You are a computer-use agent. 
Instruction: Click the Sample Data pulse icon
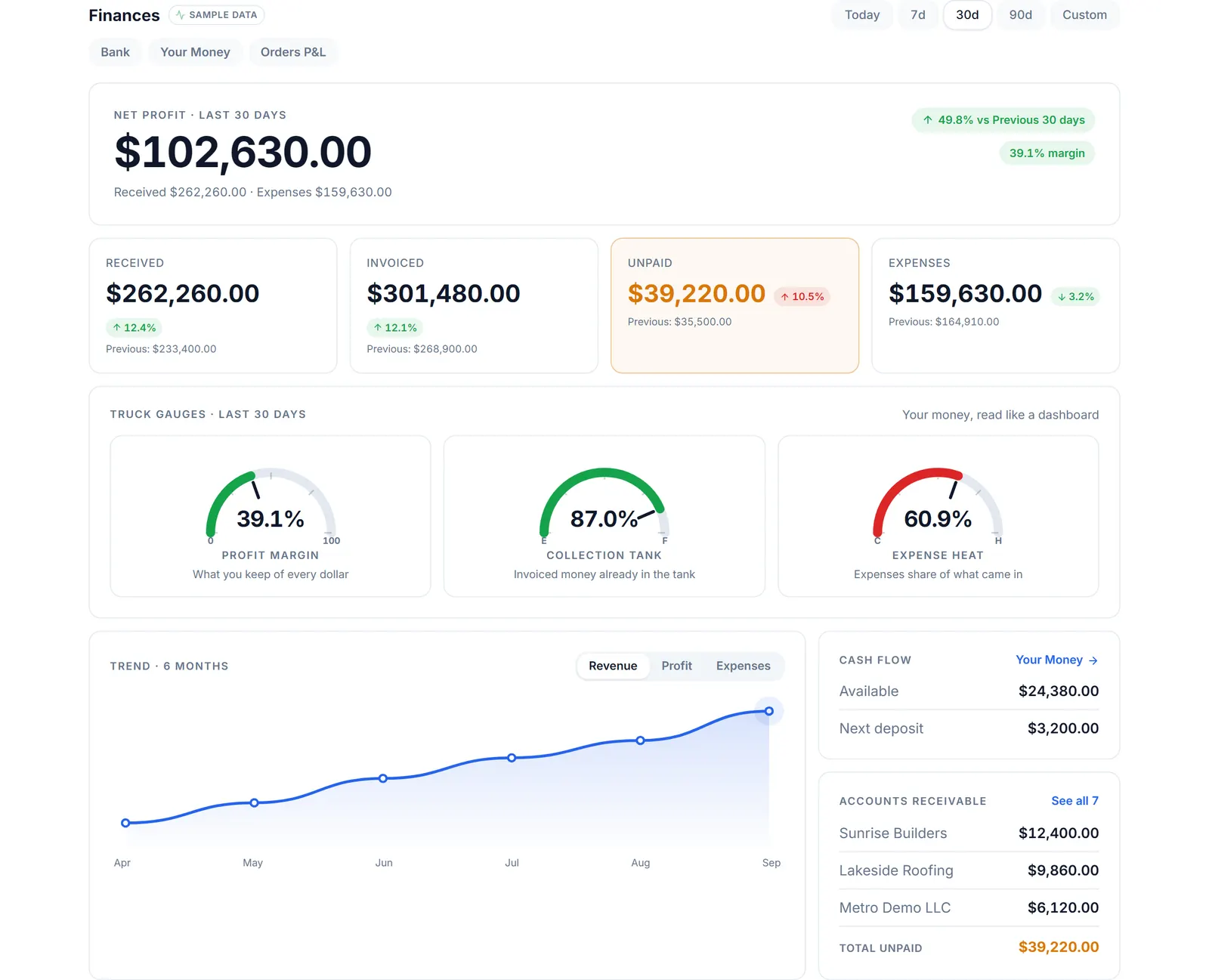180,15
